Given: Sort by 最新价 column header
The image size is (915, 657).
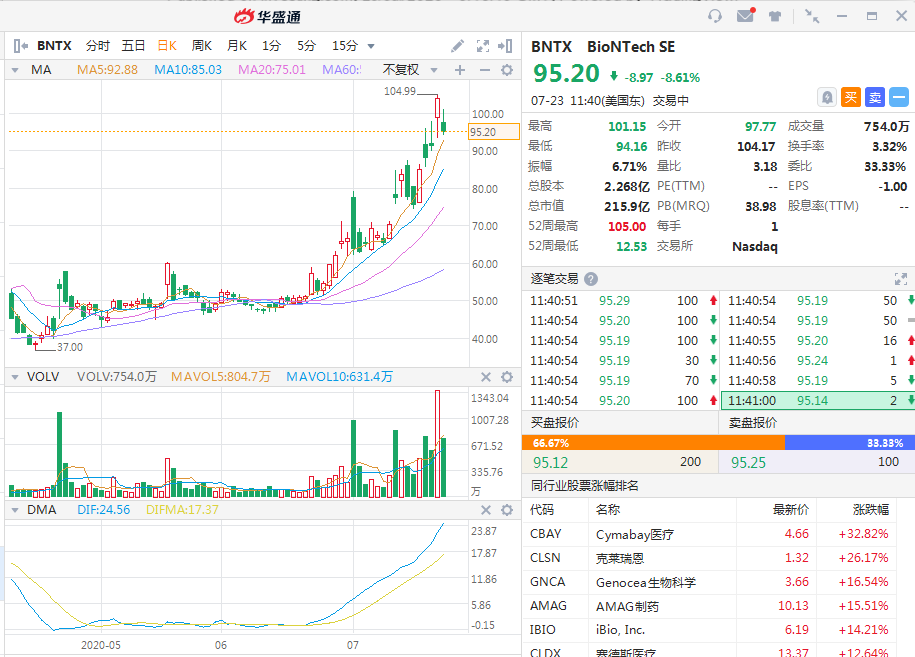Looking at the screenshot, I should (x=791, y=510).
